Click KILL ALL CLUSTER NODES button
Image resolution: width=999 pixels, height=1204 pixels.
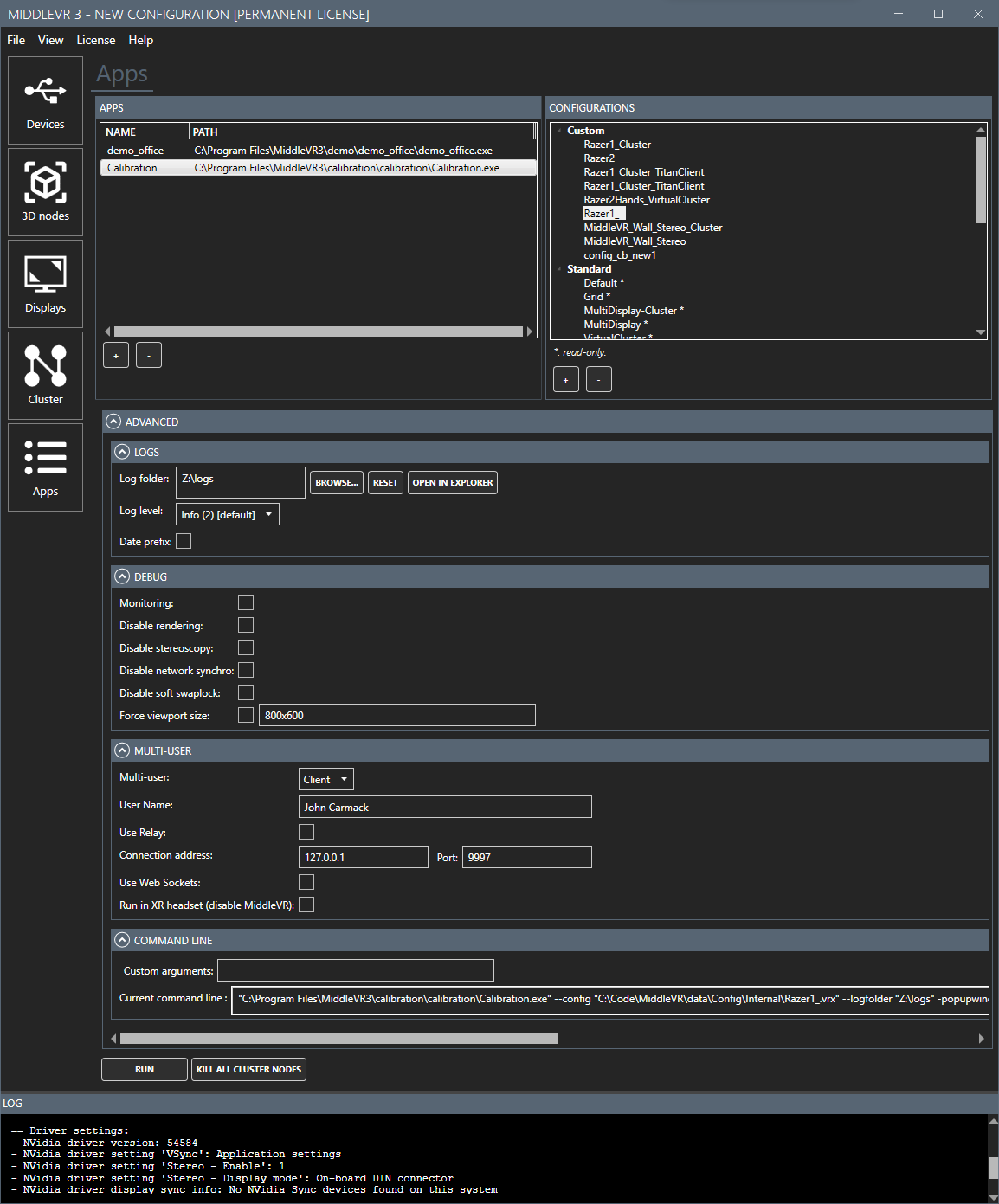[x=248, y=1069]
